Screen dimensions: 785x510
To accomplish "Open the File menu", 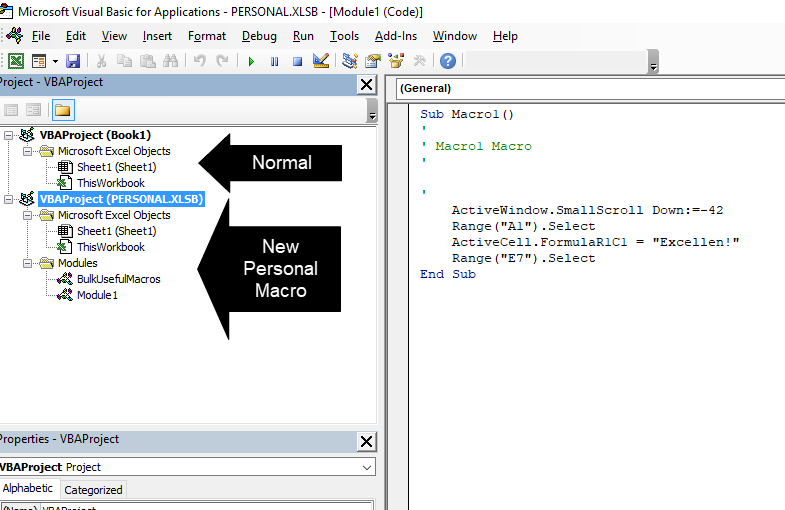I will pos(41,36).
